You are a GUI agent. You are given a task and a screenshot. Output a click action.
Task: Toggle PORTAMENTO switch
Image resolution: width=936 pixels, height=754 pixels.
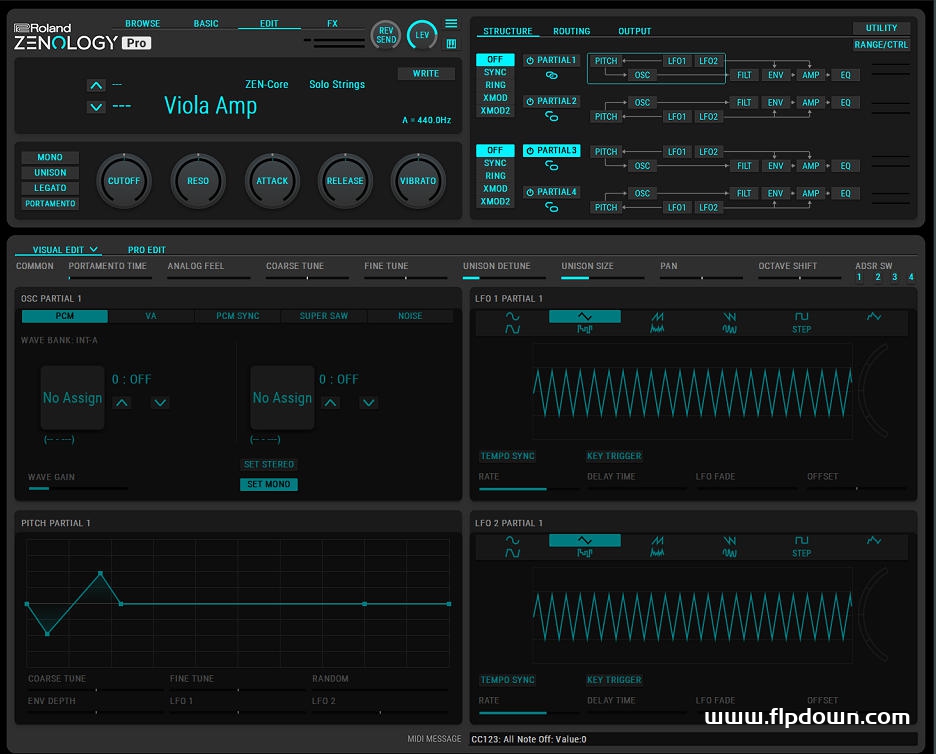(x=50, y=204)
